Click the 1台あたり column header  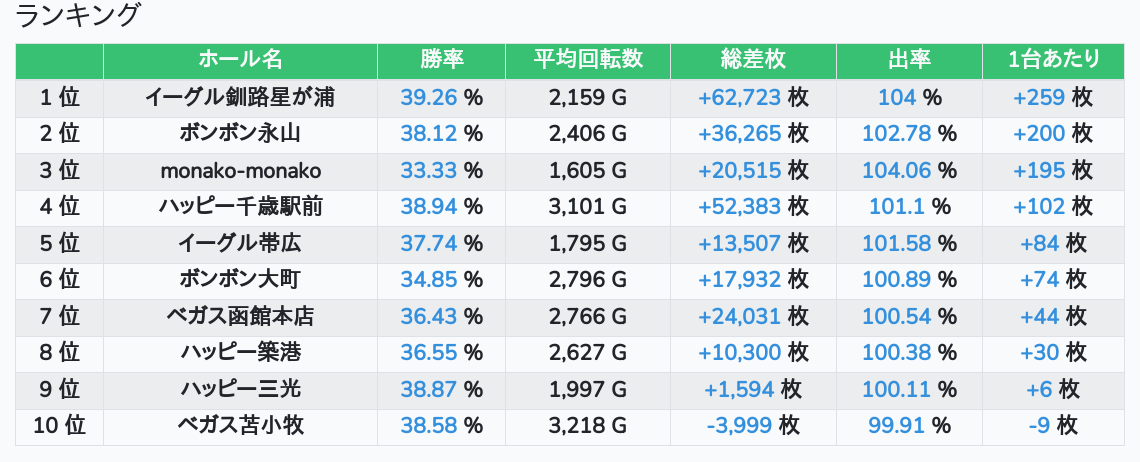pyautogui.click(x=1053, y=60)
